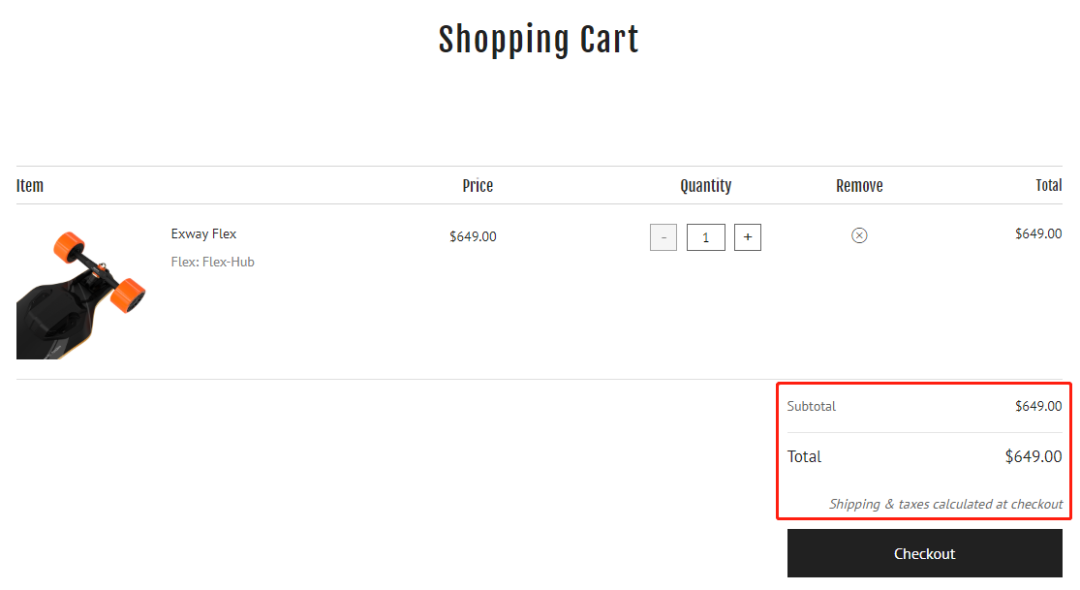Screen dimensions: 1080x590
Task: Click the large Total amount $649.00
Action: [x=1033, y=456]
